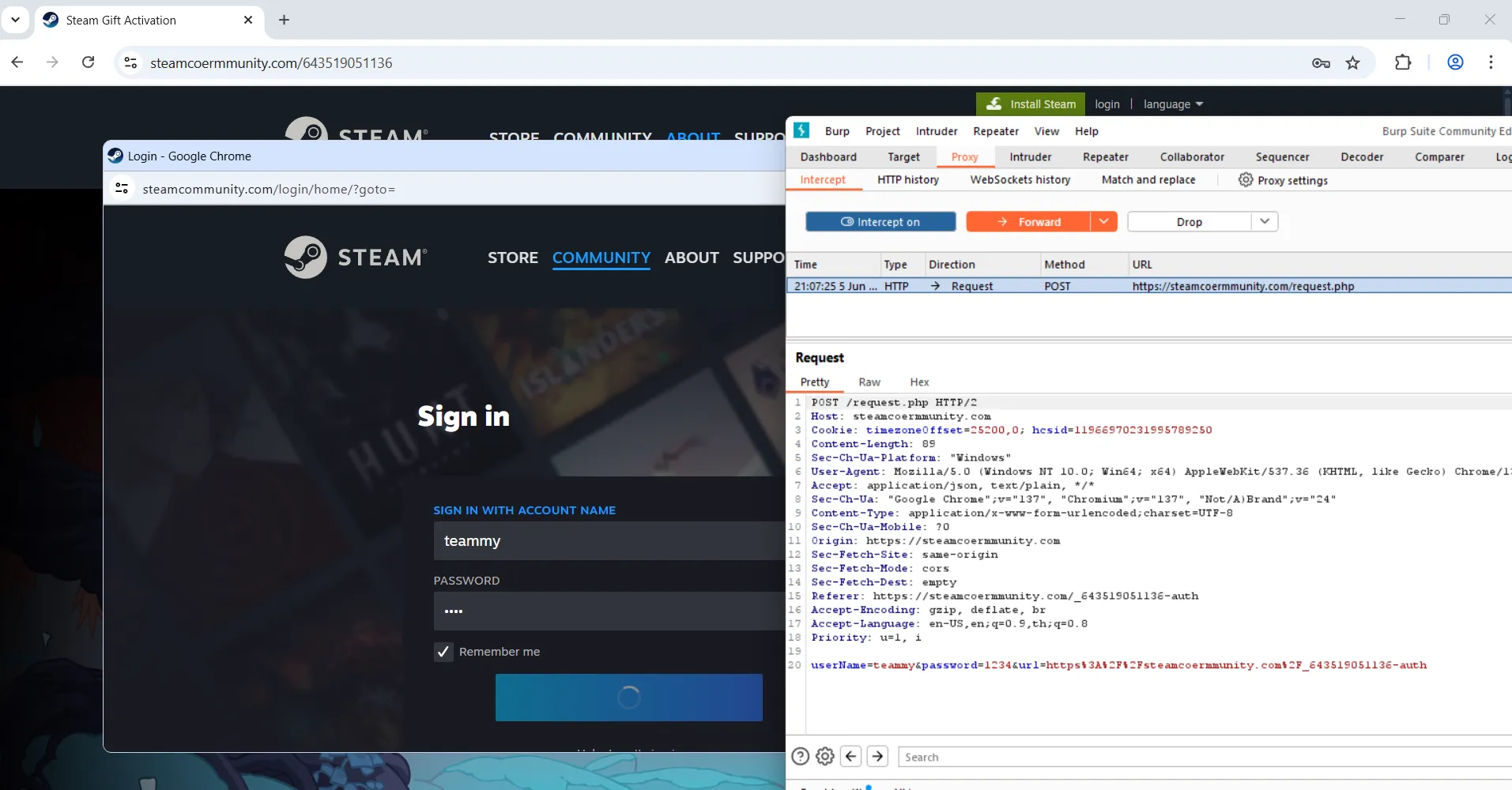The height and width of the screenshot is (790, 1512).
Task: Open the Burp menu
Action: 837,131
